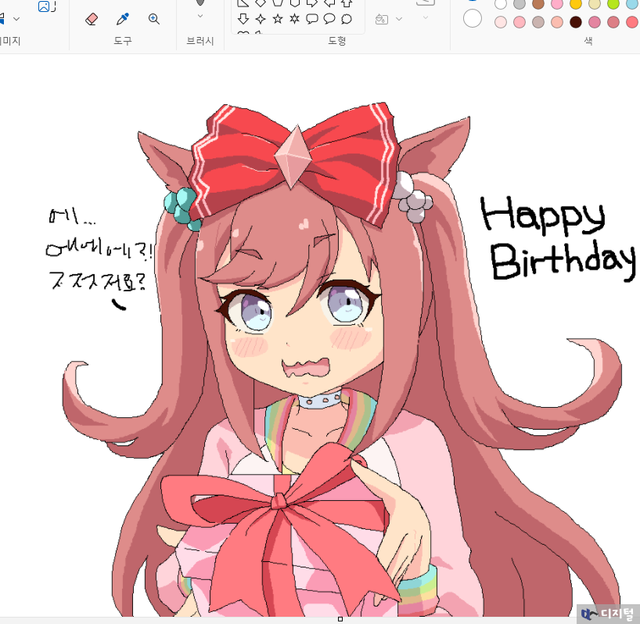The height and width of the screenshot is (624, 640).
Task: Pick the coral red color swatch
Action: click(x=632, y=22)
